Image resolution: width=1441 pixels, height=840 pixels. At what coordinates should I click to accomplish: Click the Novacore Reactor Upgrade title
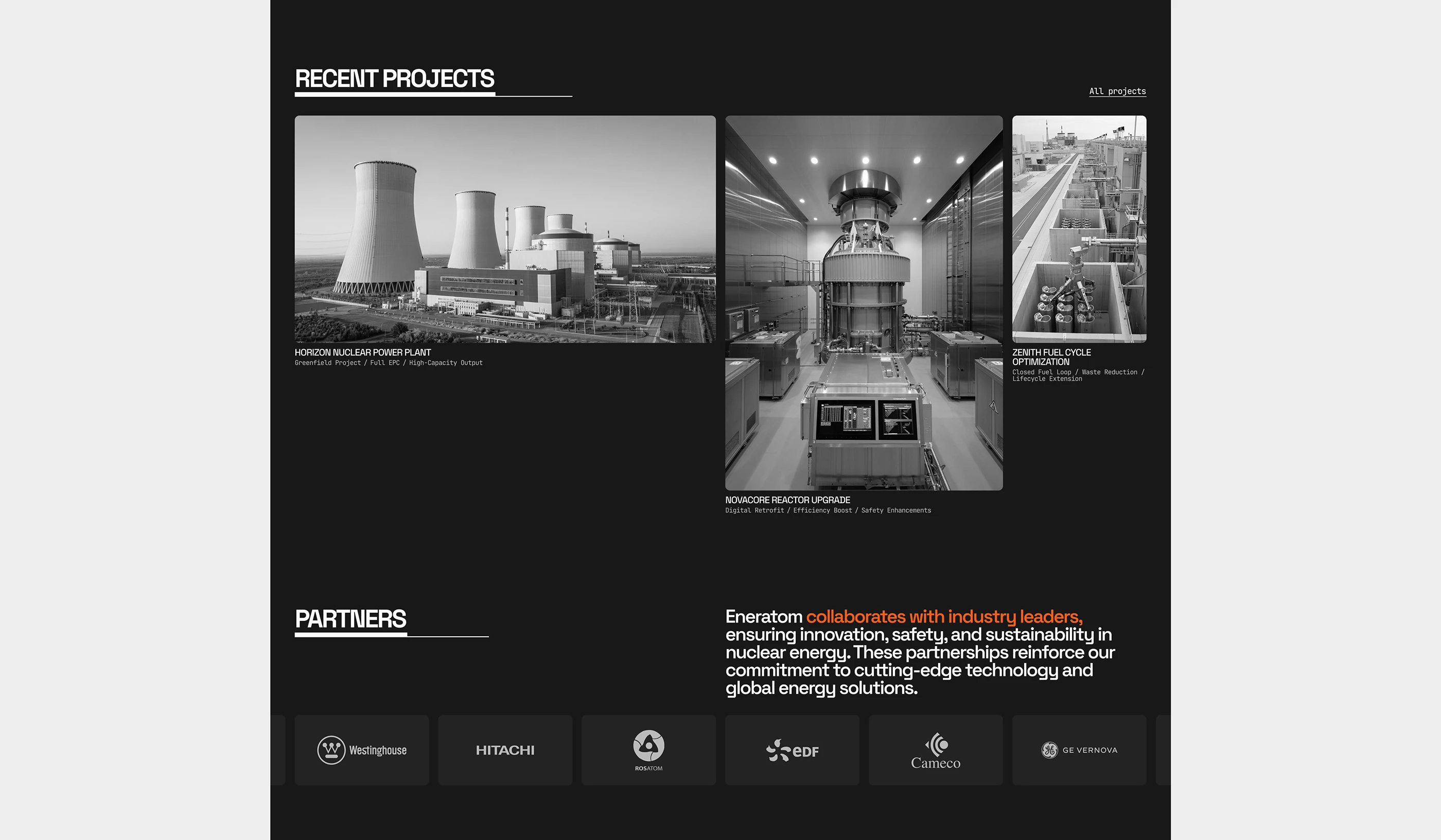pos(787,500)
